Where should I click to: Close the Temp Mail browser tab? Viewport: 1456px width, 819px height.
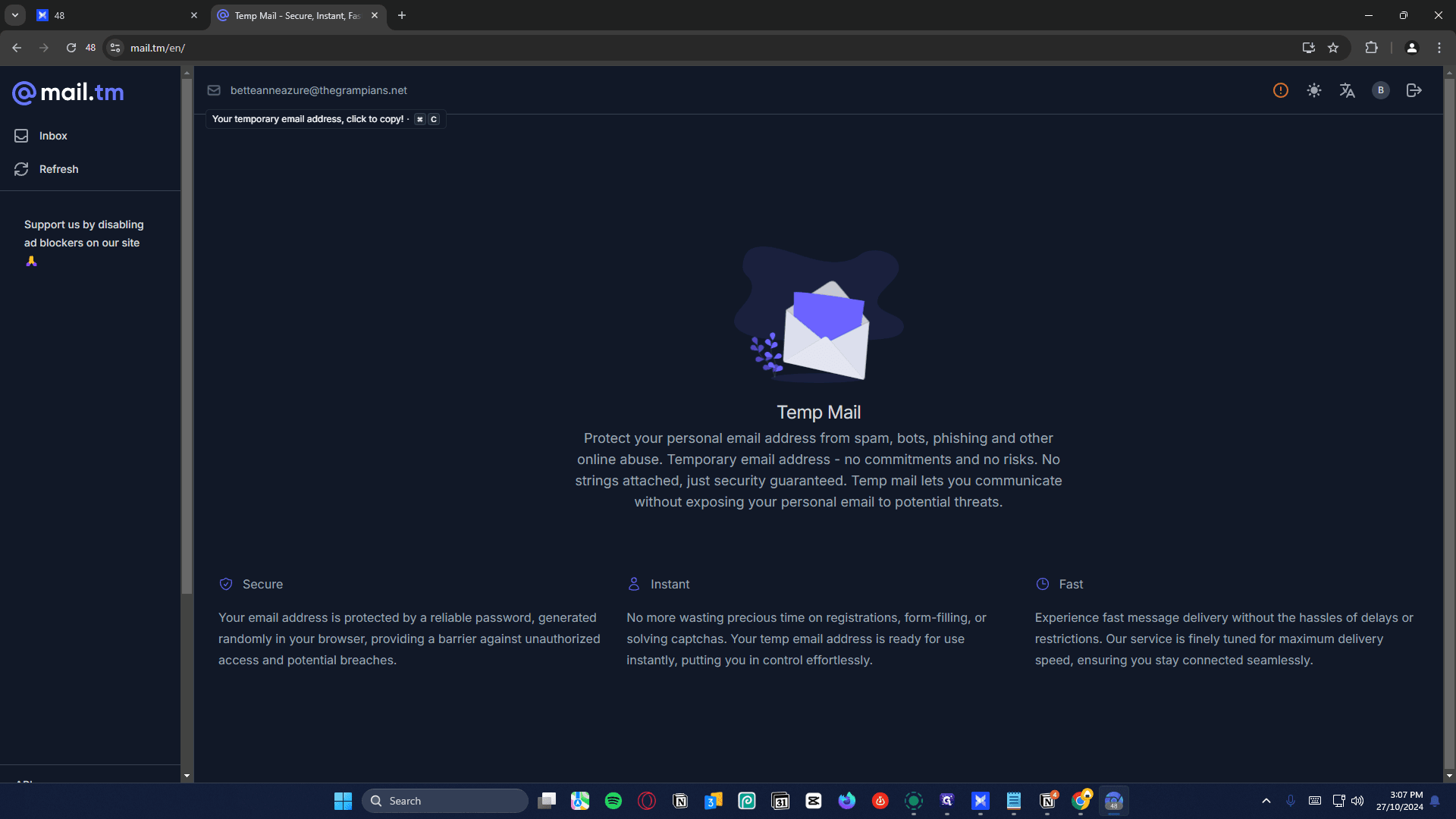pos(375,15)
